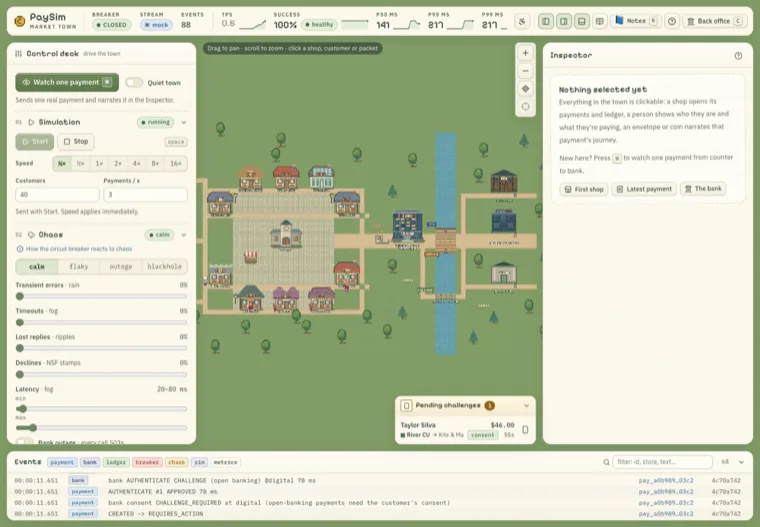Open the Back office

(x=714, y=21)
